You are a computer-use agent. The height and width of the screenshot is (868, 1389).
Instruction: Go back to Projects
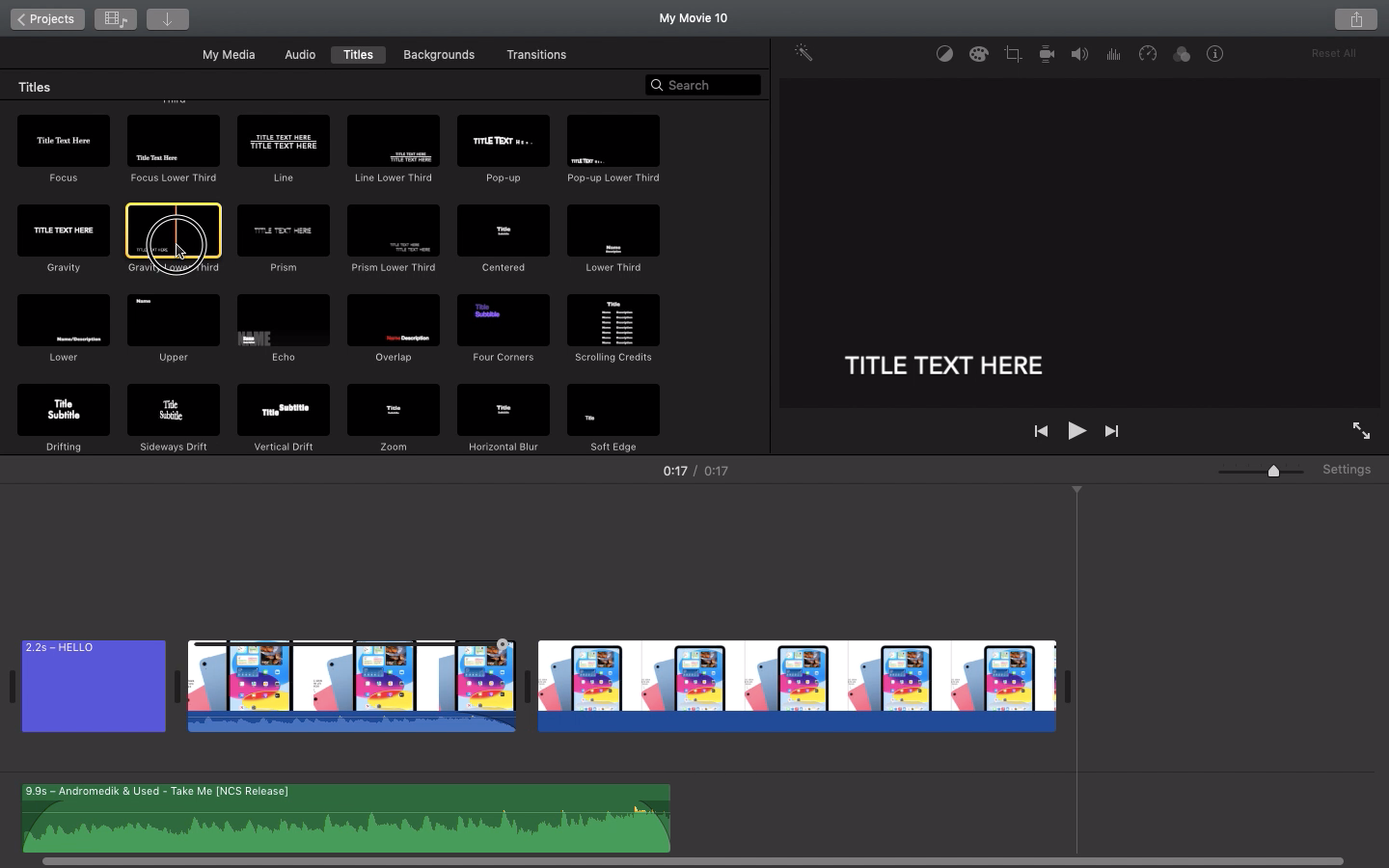47,19
